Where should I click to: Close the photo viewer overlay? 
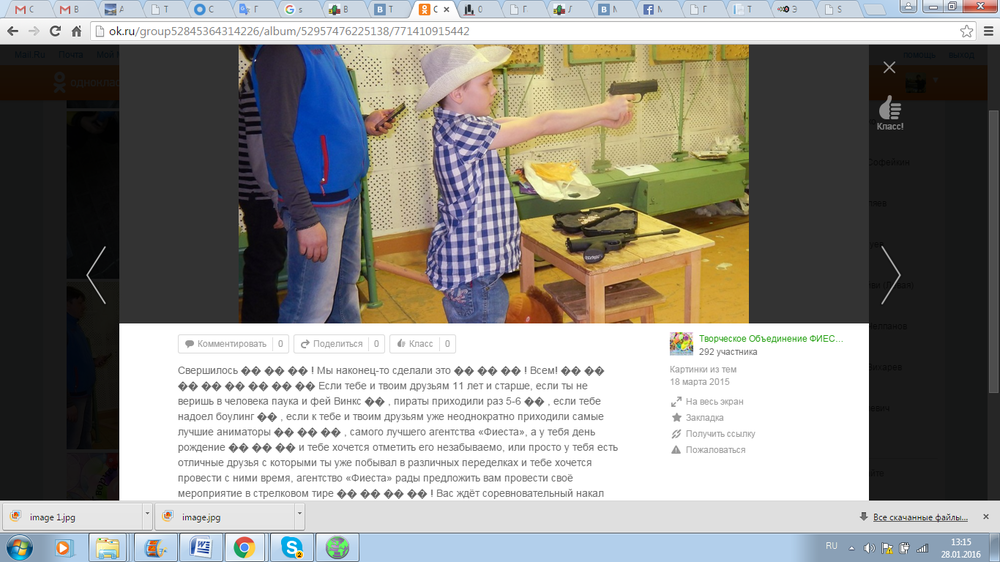[889, 68]
